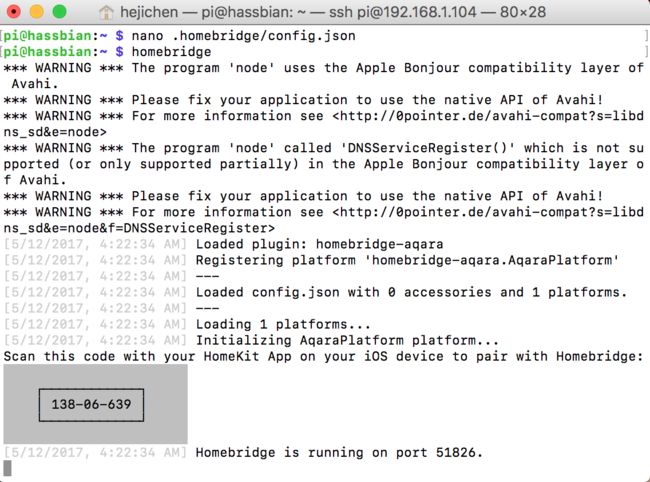
Task: Click the green zoom window button
Action: pyautogui.click(x=59, y=12)
